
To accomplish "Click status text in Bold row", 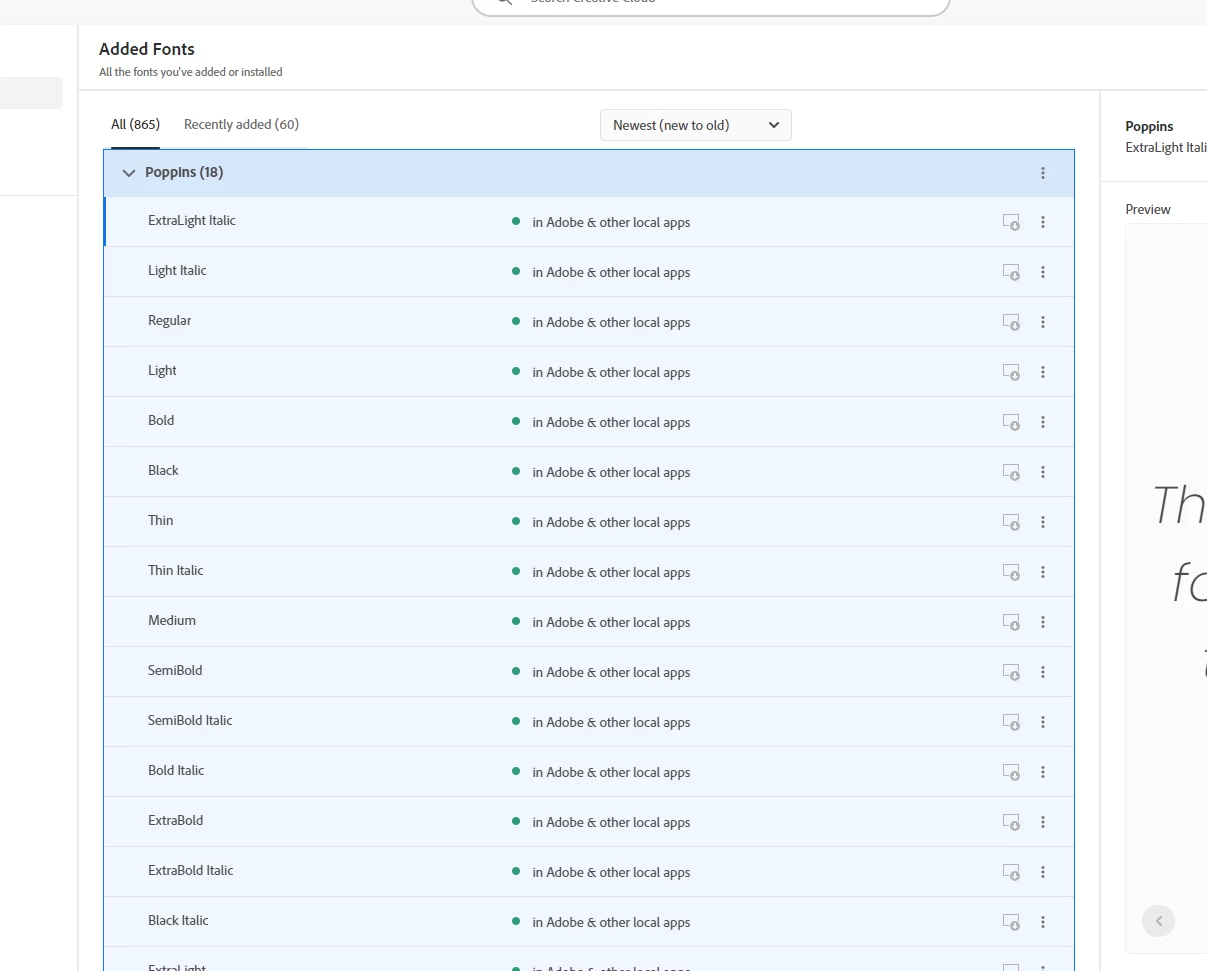I will pyautogui.click(x=611, y=422).
